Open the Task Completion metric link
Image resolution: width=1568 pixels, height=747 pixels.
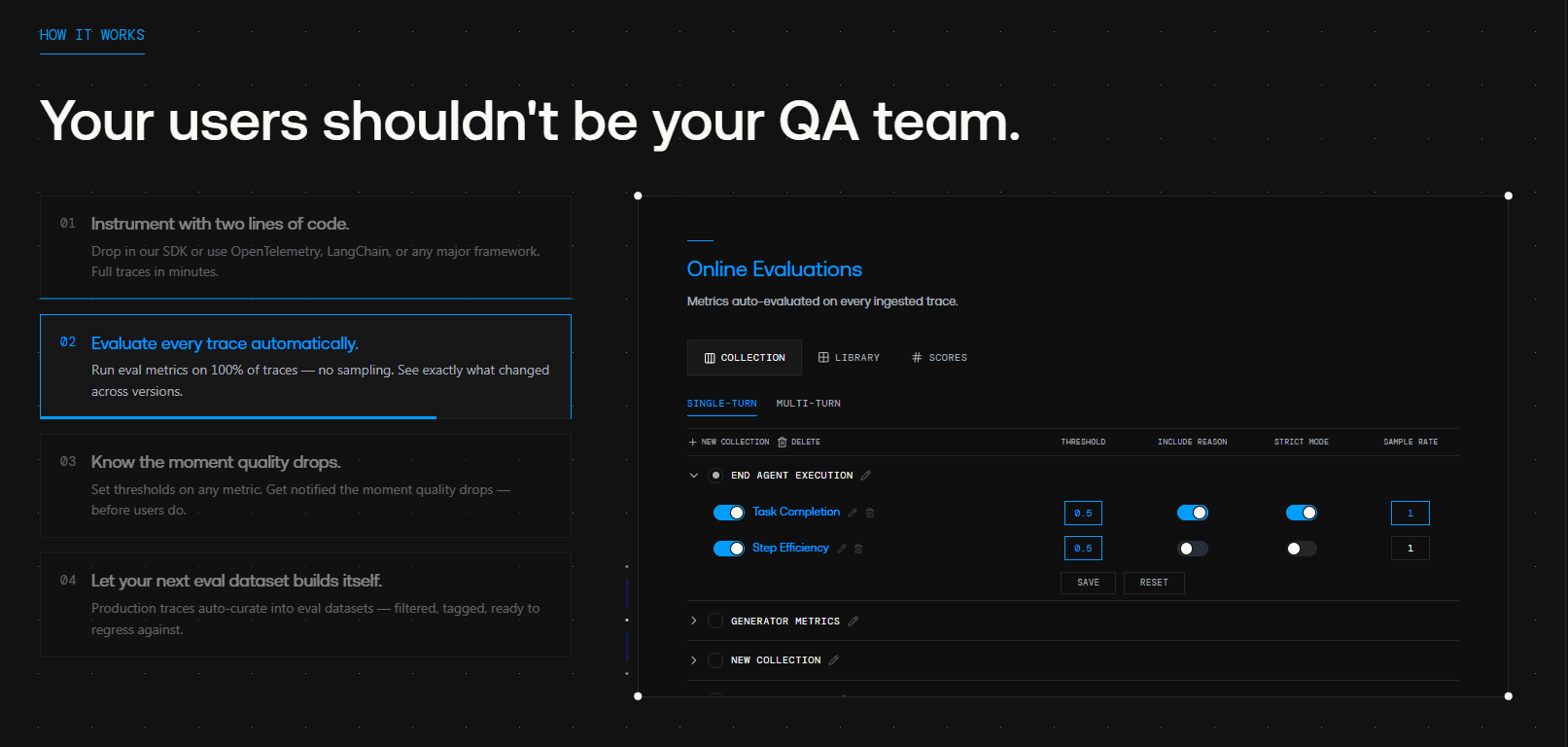(796, 512)
